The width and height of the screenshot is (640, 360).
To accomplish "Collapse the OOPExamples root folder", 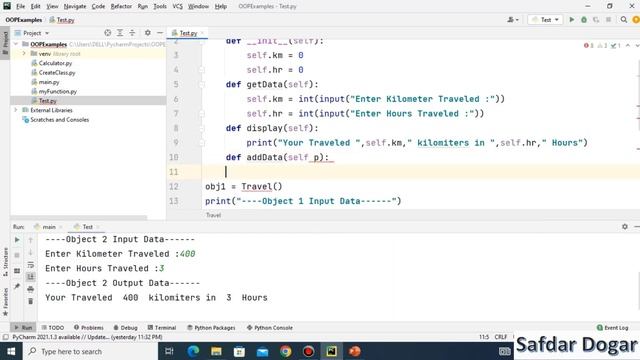I will pyautogui.click(x=16, y=44).
